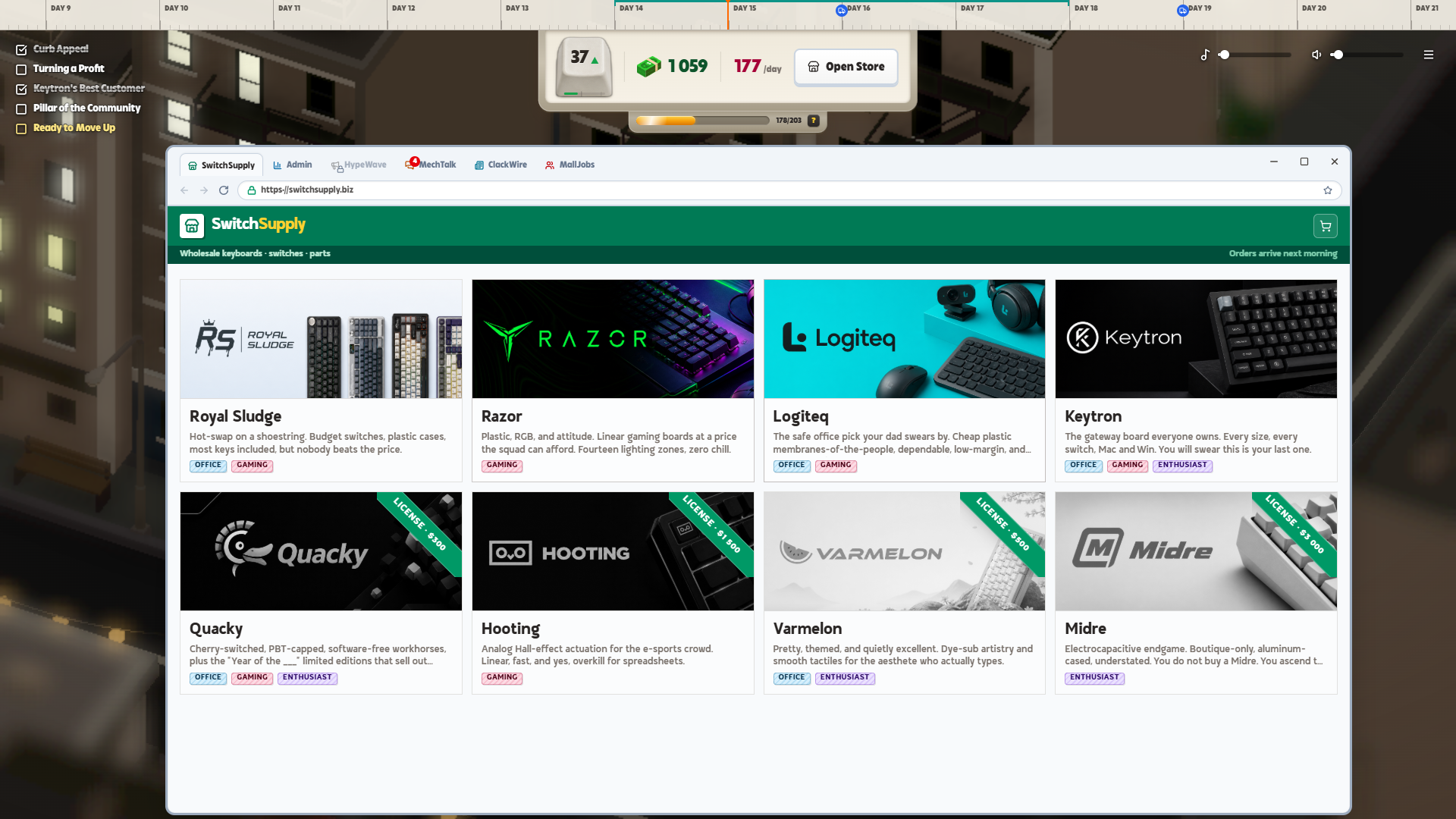
Task: Toggle the Turning a Profit objective checkbox
Action: tap(21, 69)
